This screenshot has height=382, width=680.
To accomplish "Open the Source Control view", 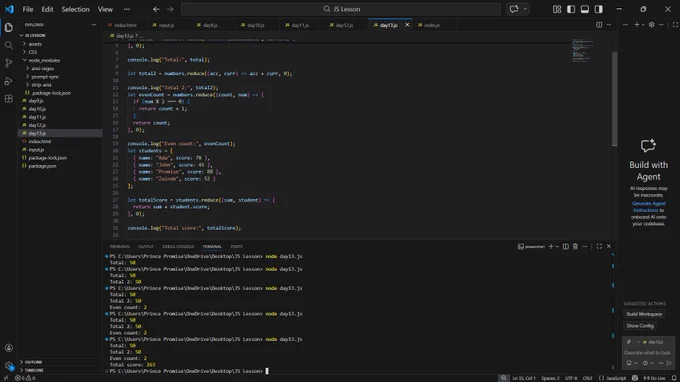I will click(x=9, y=63).
